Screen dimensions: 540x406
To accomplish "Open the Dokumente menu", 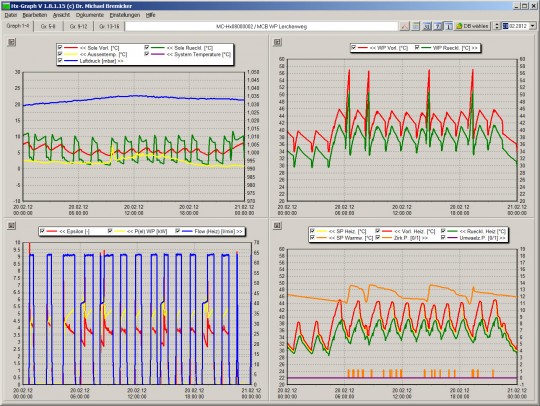I will coord(90,15).
